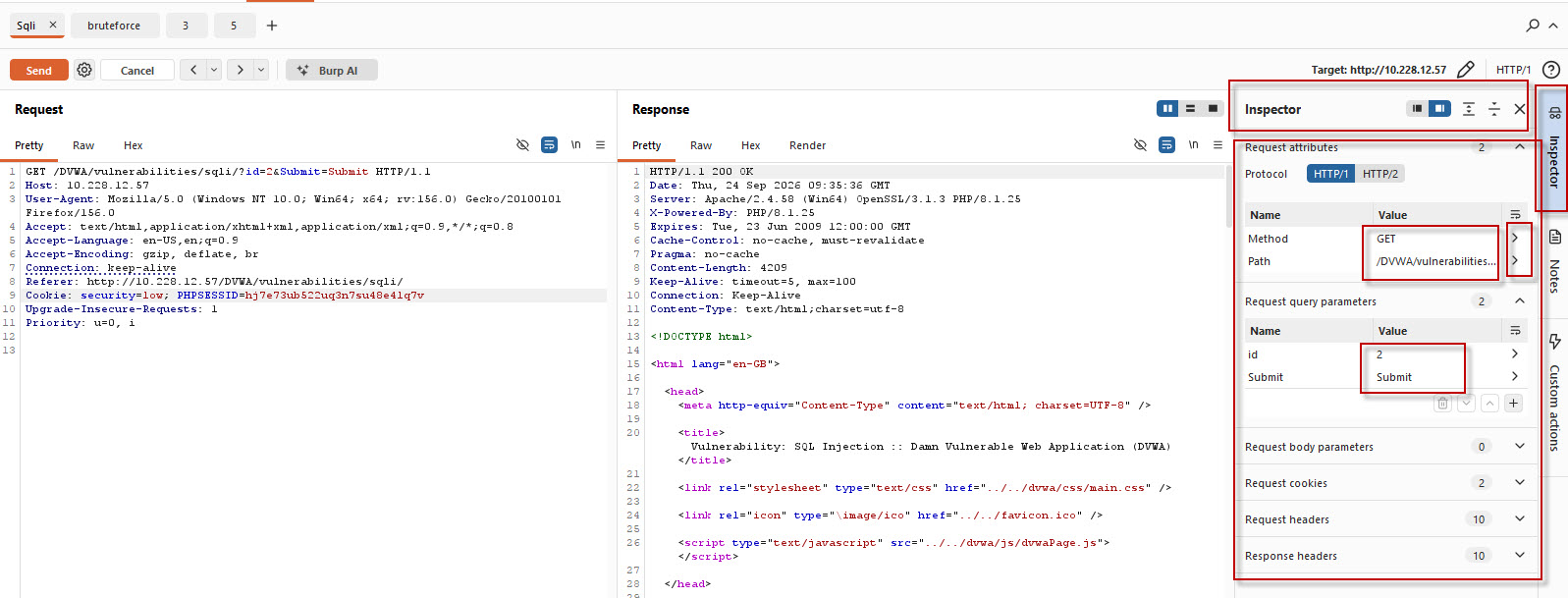
Task: Open dropdown of next requests history
Action: tap(260, 70)
